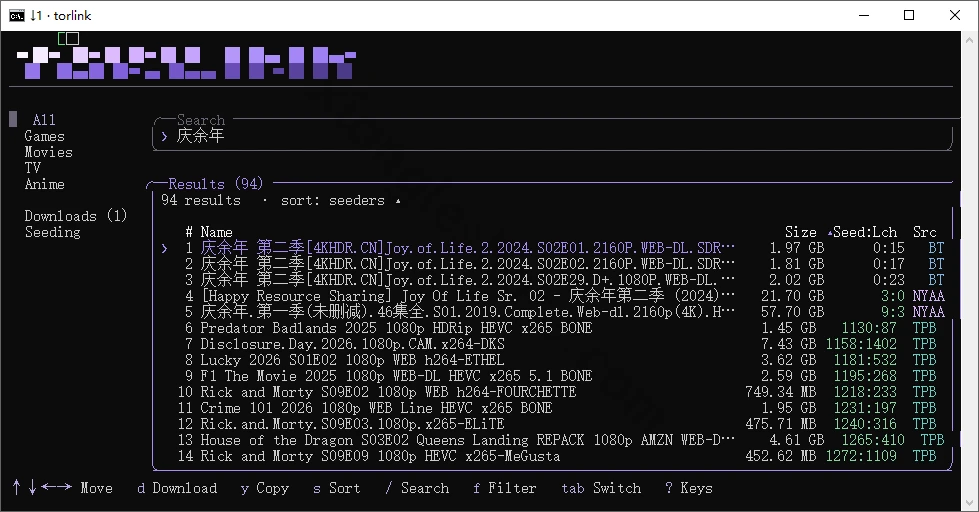This screenshot has width=979, height=512.
Task: Open the Games category
Action: coord(44,135)
